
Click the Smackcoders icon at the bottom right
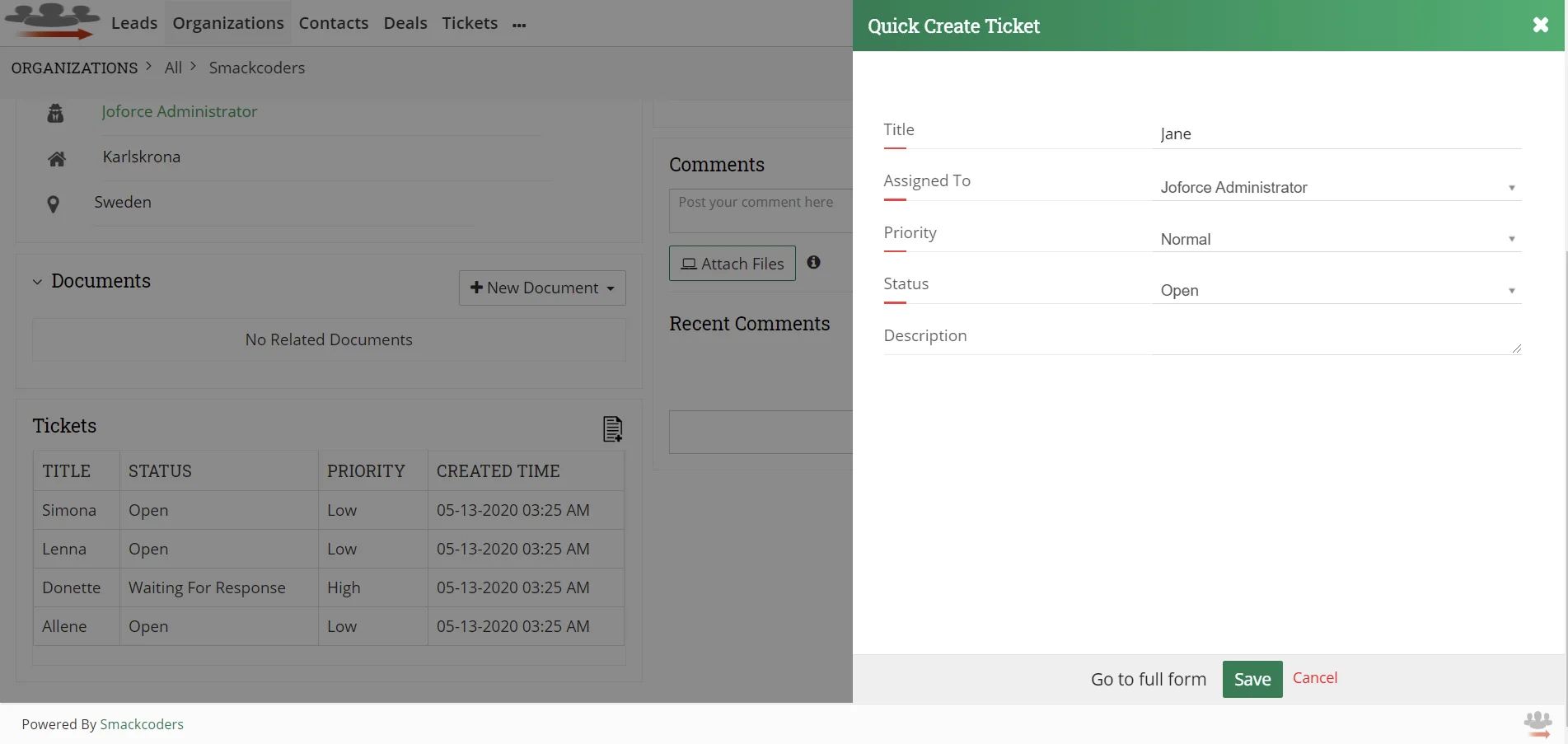coord(1538,723)
